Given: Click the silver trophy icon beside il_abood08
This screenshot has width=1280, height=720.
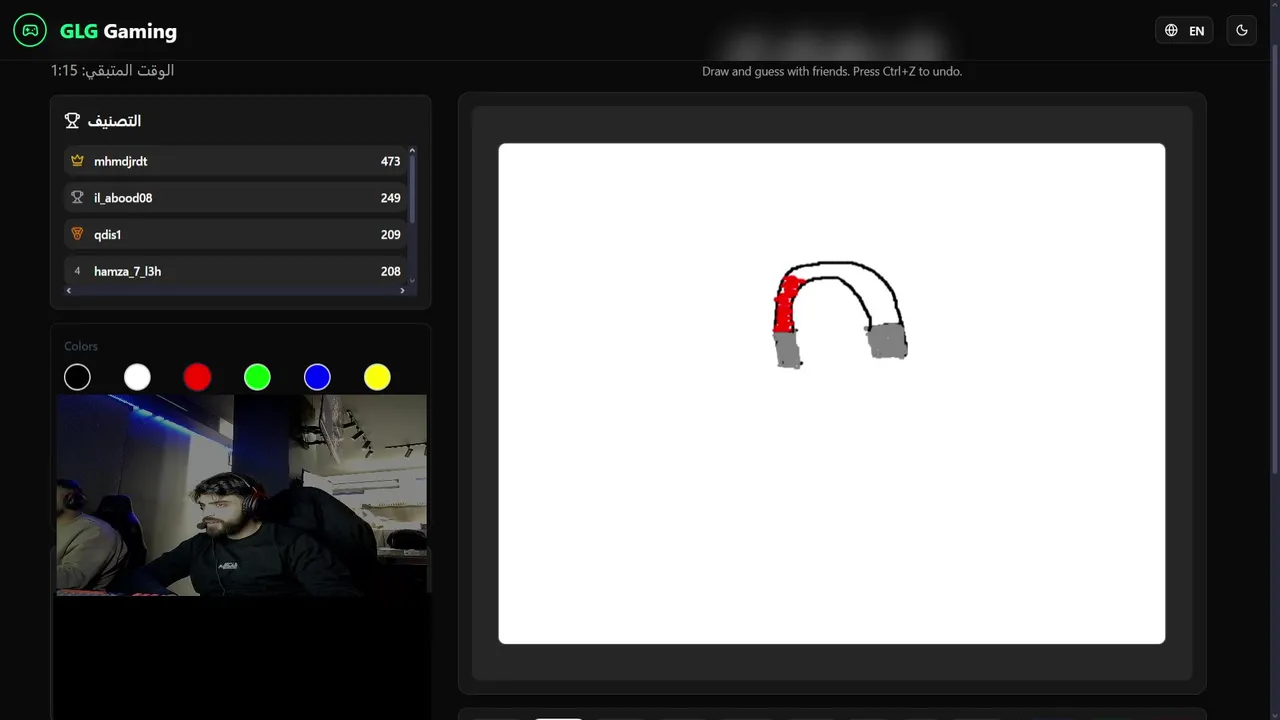Looking at the screenshot, I should (77, 198).
